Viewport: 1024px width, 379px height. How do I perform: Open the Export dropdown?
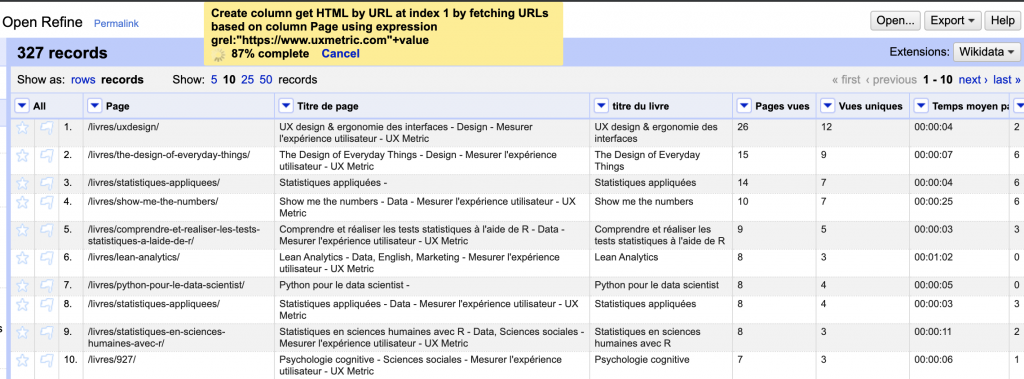pos(952,20)
